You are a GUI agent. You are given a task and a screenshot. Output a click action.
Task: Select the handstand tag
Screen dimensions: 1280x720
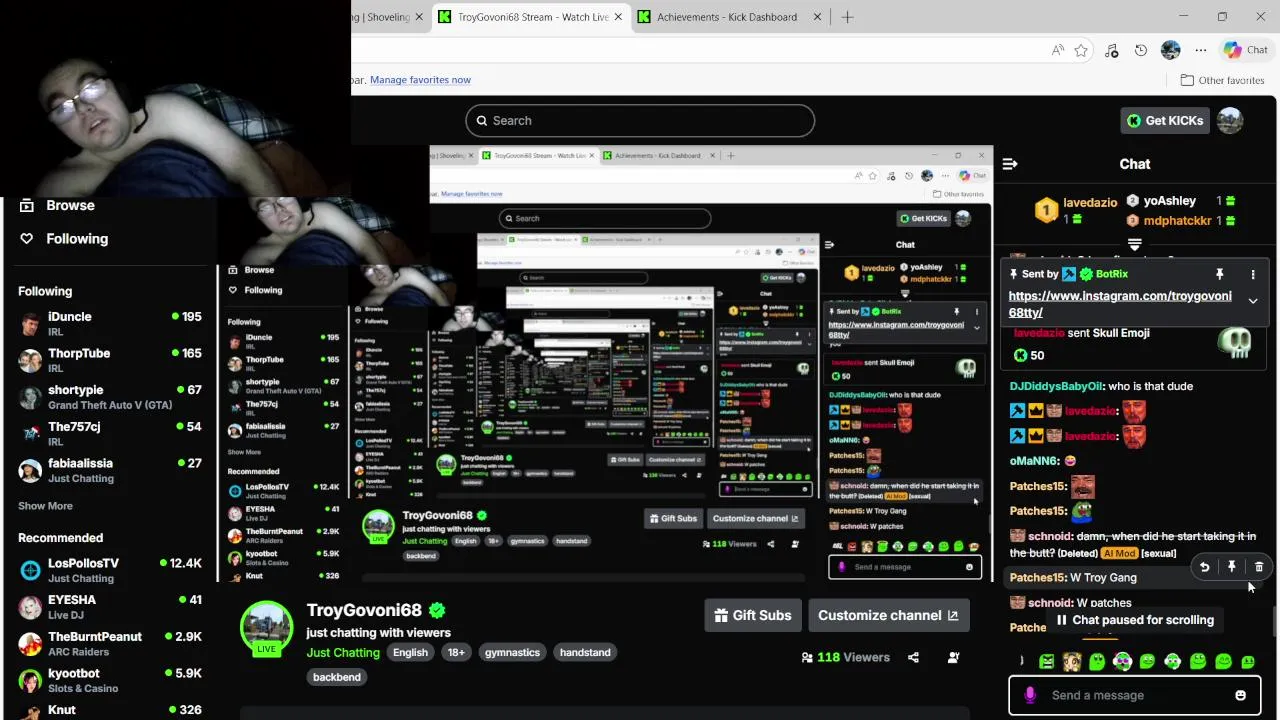pos(585,652)
